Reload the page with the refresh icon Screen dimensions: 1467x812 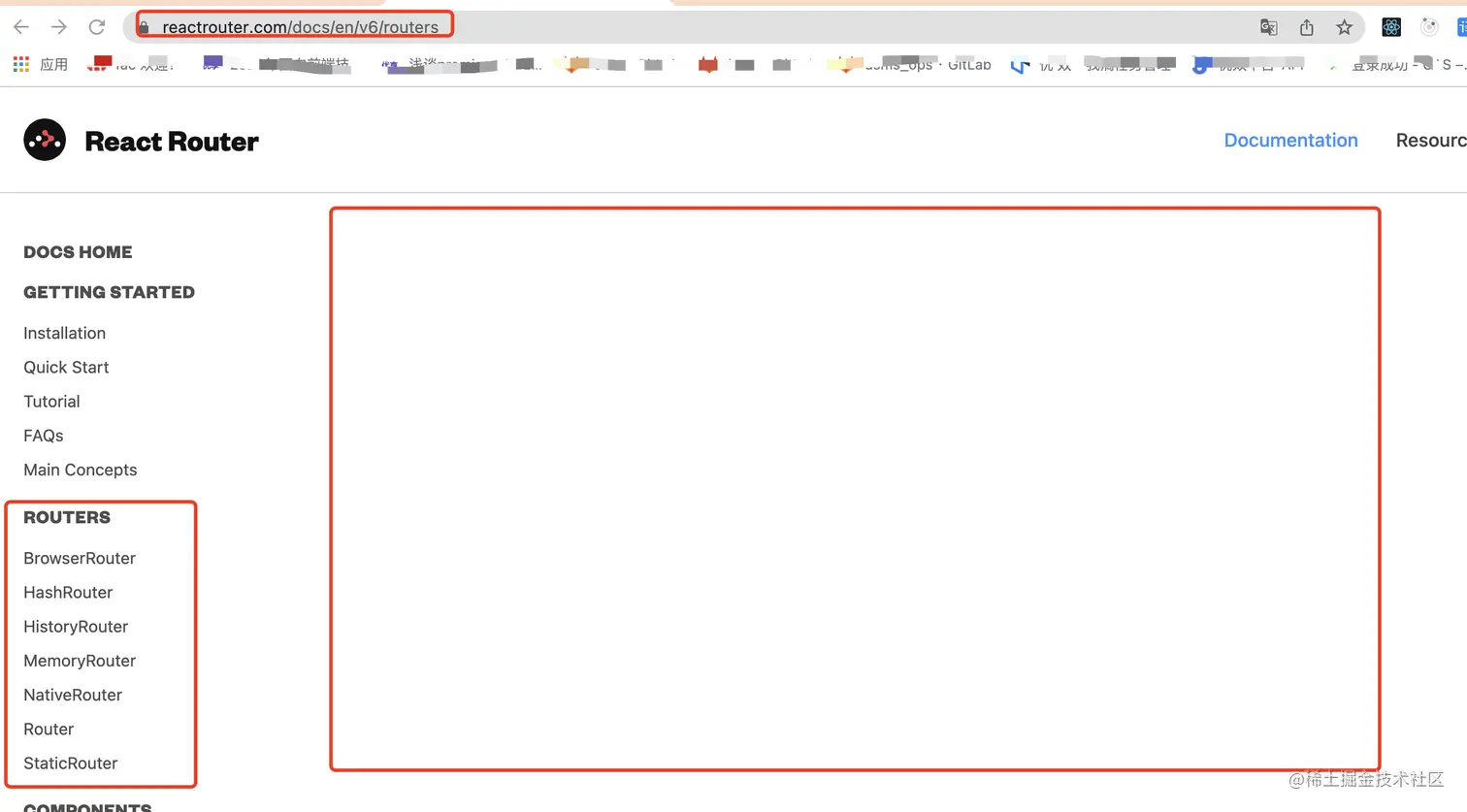tap(97, 27)
